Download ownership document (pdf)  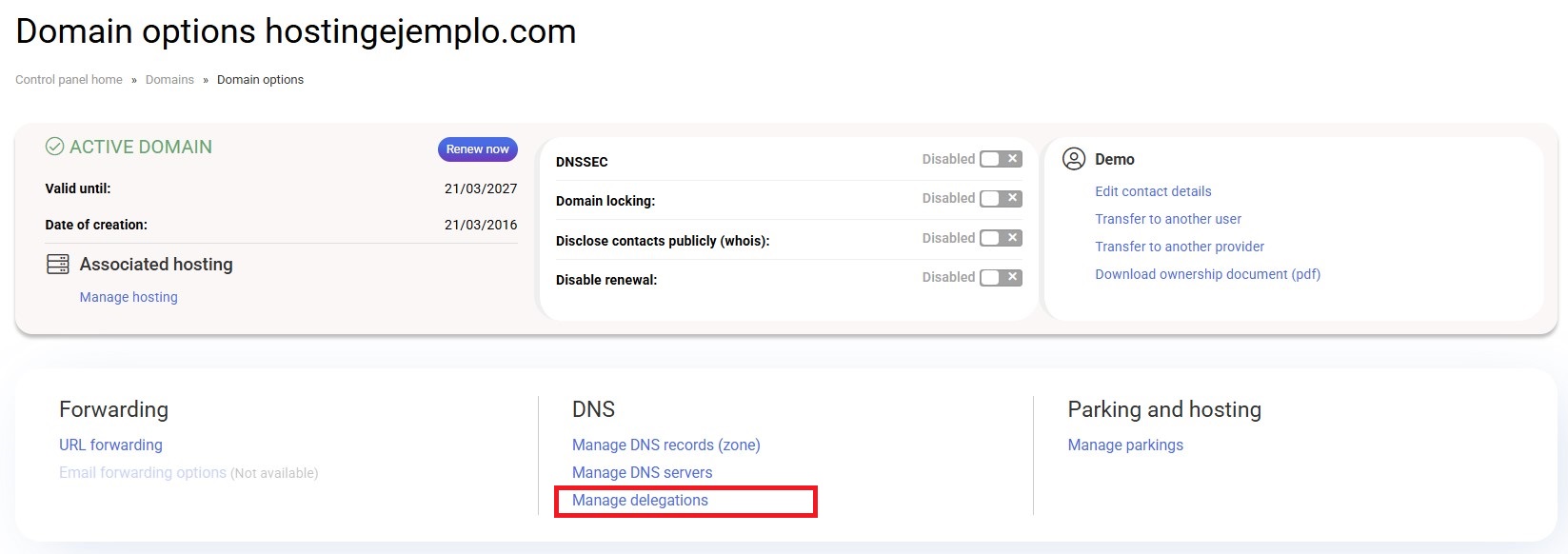pyautogui.click(x=1207, y=274)
